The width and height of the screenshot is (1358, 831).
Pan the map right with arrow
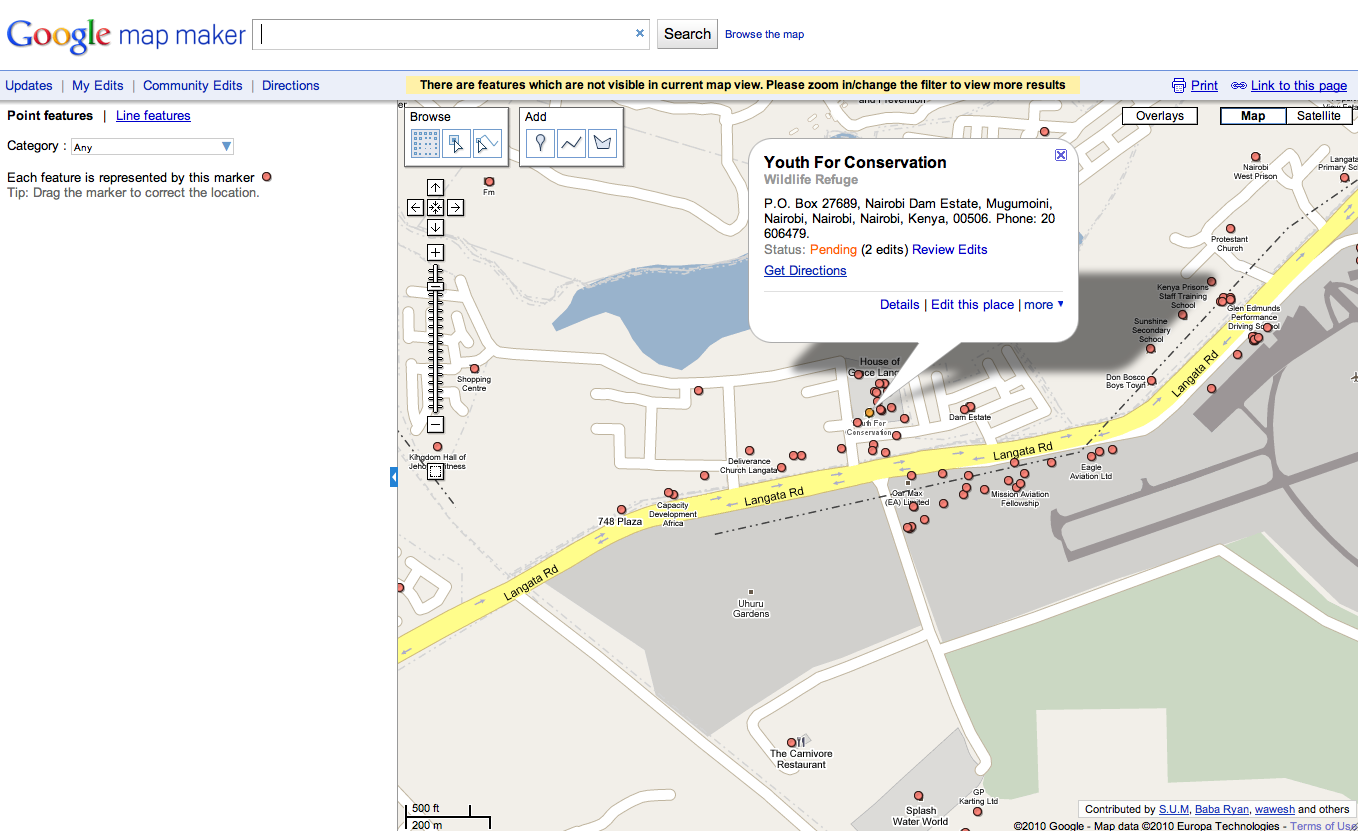pos(455,207)
